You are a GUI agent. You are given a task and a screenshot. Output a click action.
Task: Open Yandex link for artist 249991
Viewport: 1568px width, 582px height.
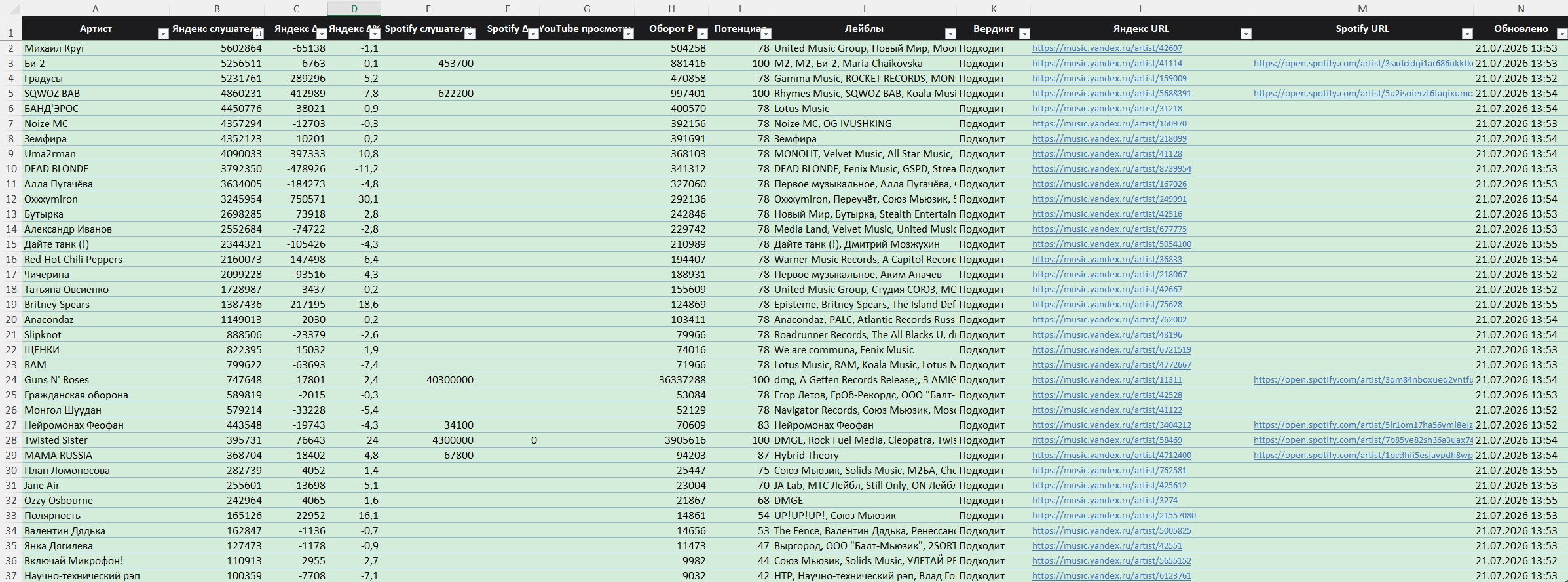(1110, 199)
